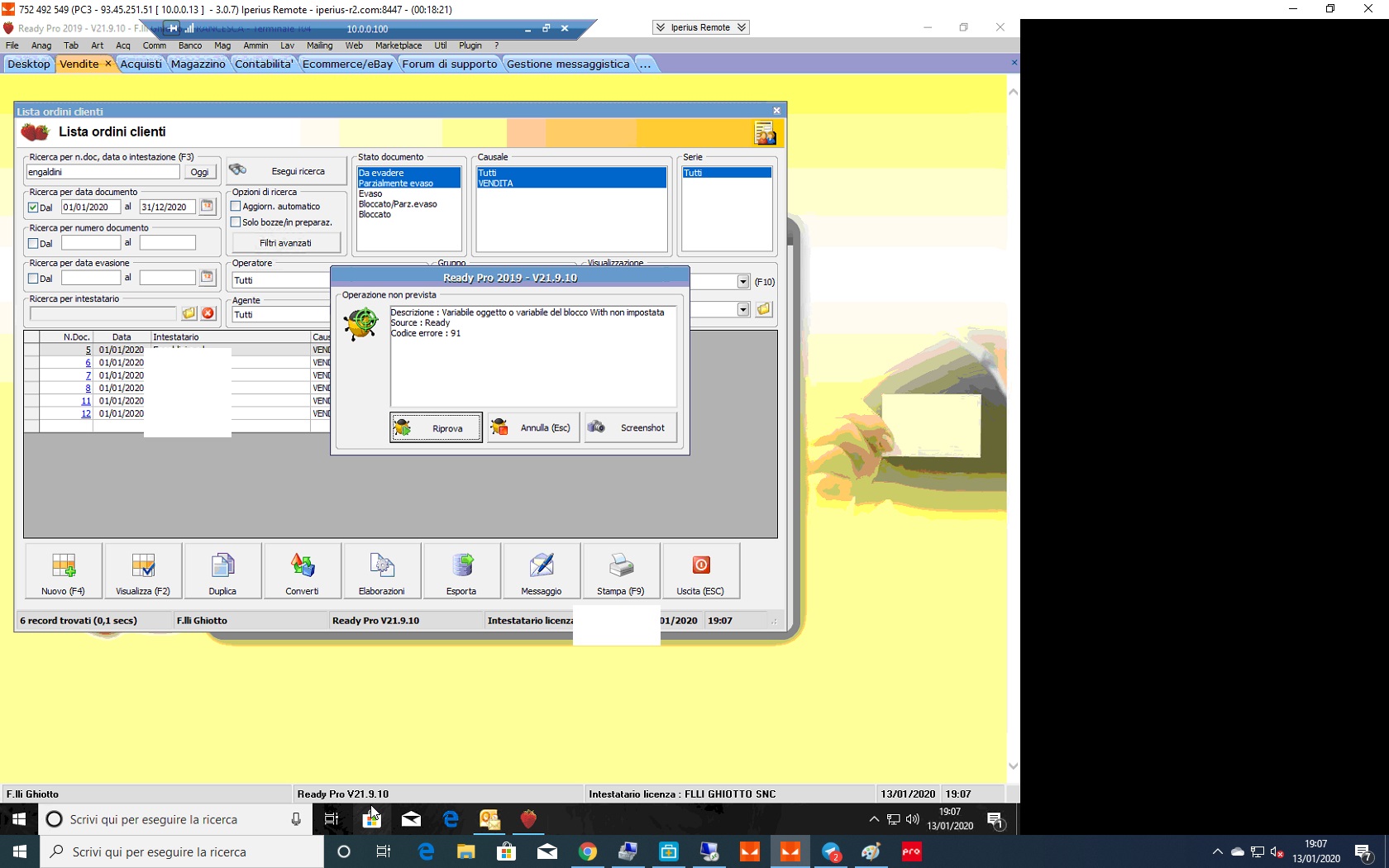This screenshot has width=1389, height=868.
Task: Open File Explorer from local taskbar
Action: click(466, 851)
